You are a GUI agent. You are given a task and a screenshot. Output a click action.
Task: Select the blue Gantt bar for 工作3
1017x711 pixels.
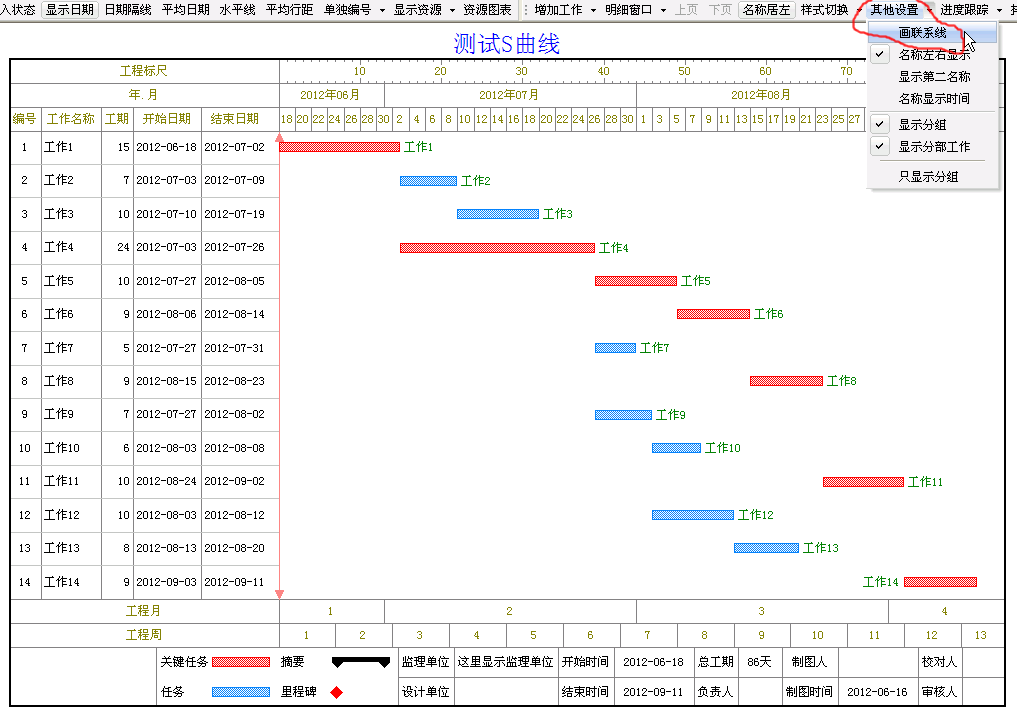[497, 214]
